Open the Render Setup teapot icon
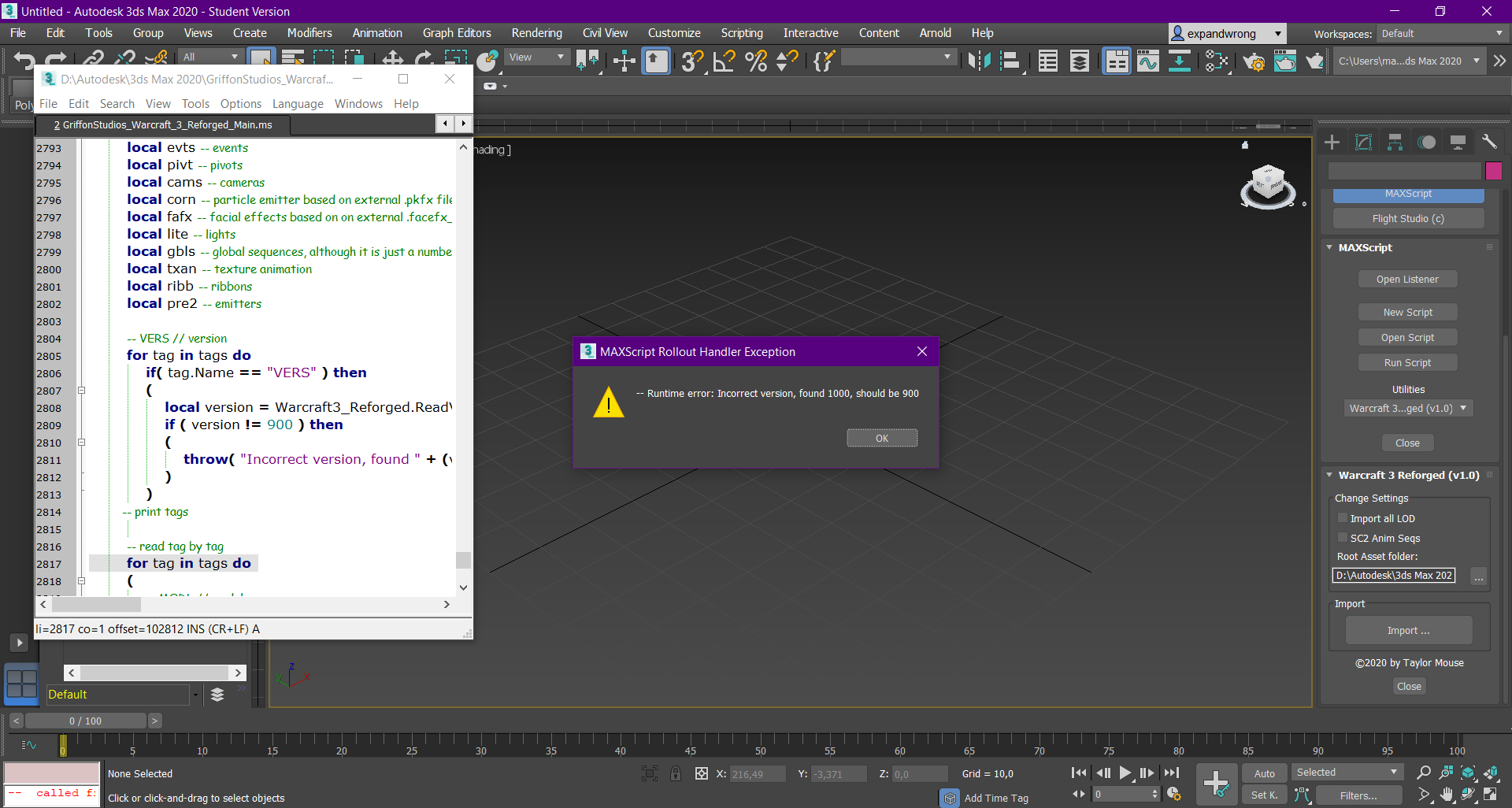This screenshot has height=808, width=1512. (1254, 61)
